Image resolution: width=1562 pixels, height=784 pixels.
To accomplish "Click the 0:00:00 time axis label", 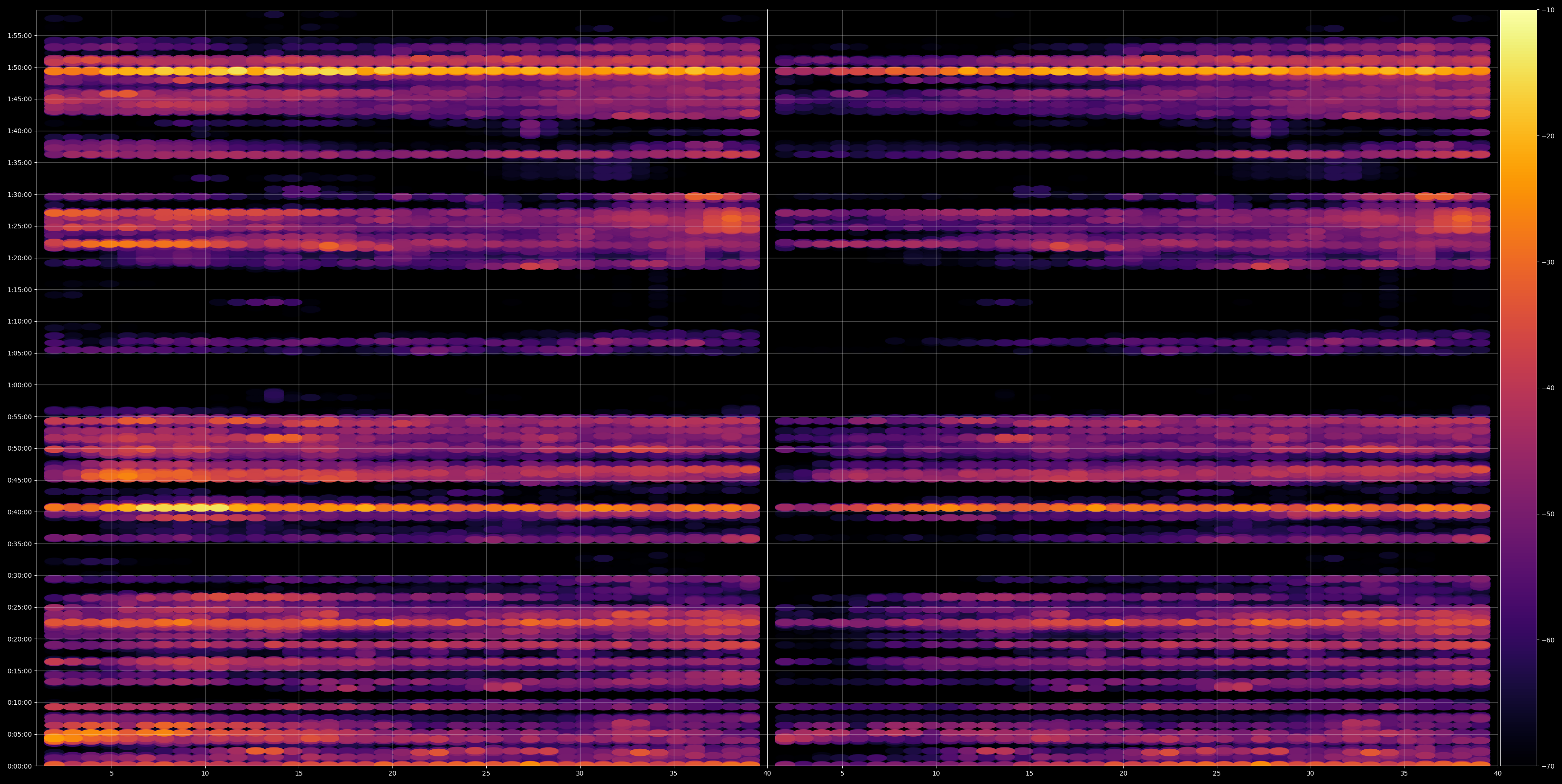I will [x=19, y=766].
